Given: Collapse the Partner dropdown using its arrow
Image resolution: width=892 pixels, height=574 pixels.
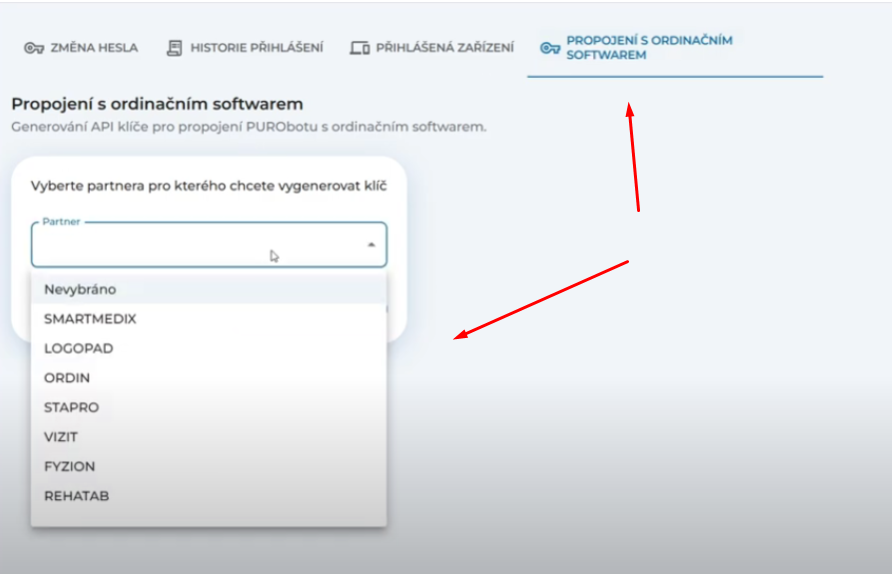Looking at the screenshot, I should pyautogui.click(x=371, y=245).
